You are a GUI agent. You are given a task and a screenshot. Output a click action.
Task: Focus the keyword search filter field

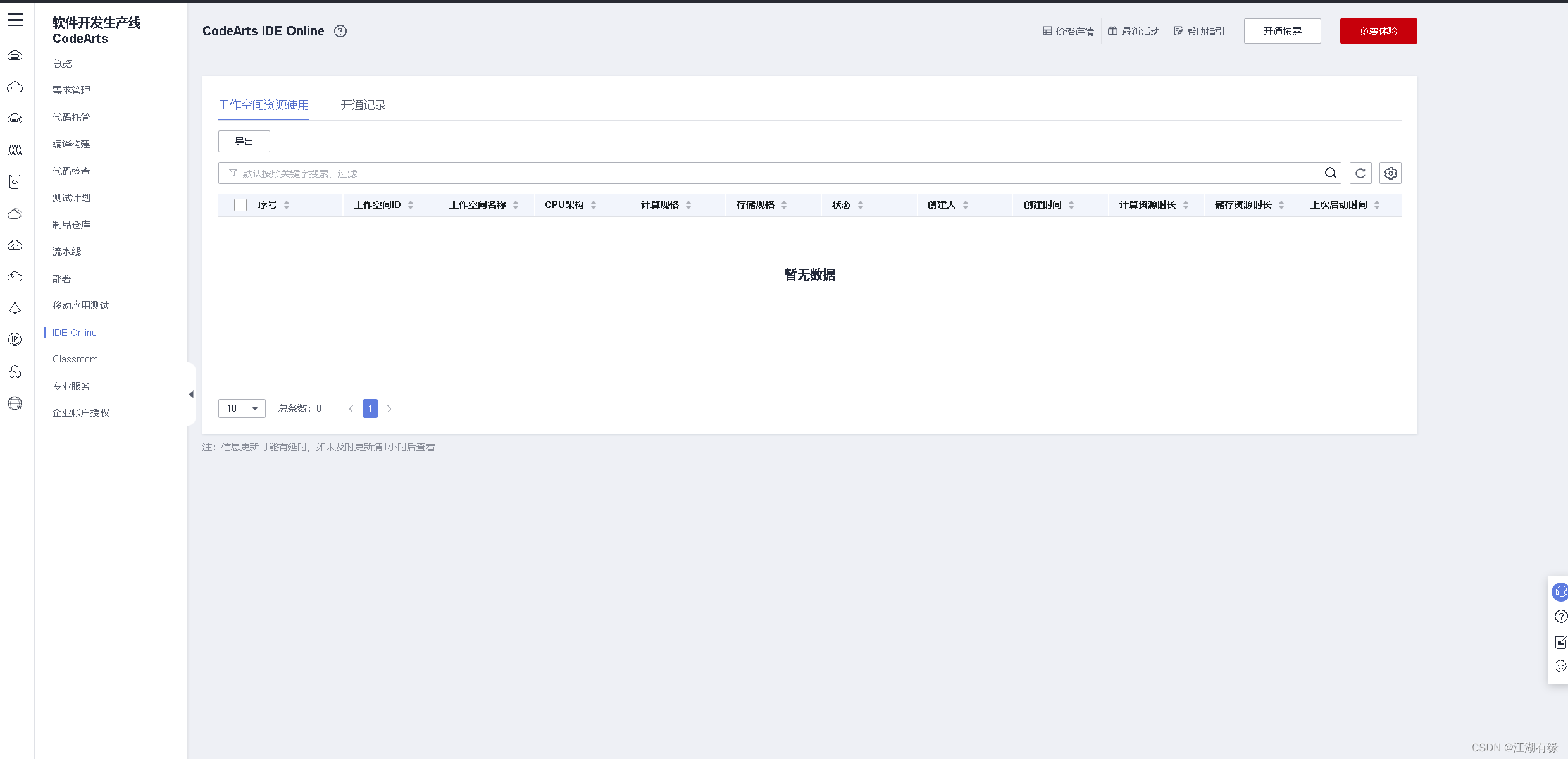[779, 173]
